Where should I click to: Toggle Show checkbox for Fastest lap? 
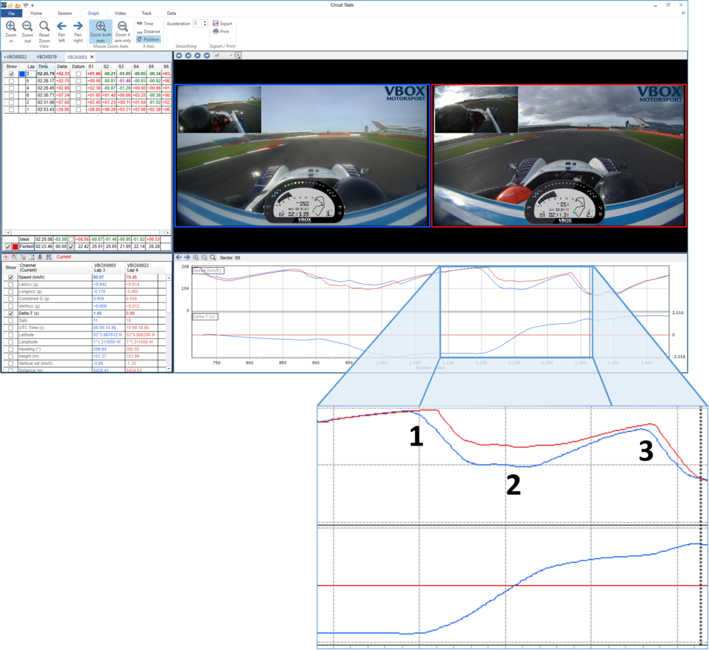[8, 247]
